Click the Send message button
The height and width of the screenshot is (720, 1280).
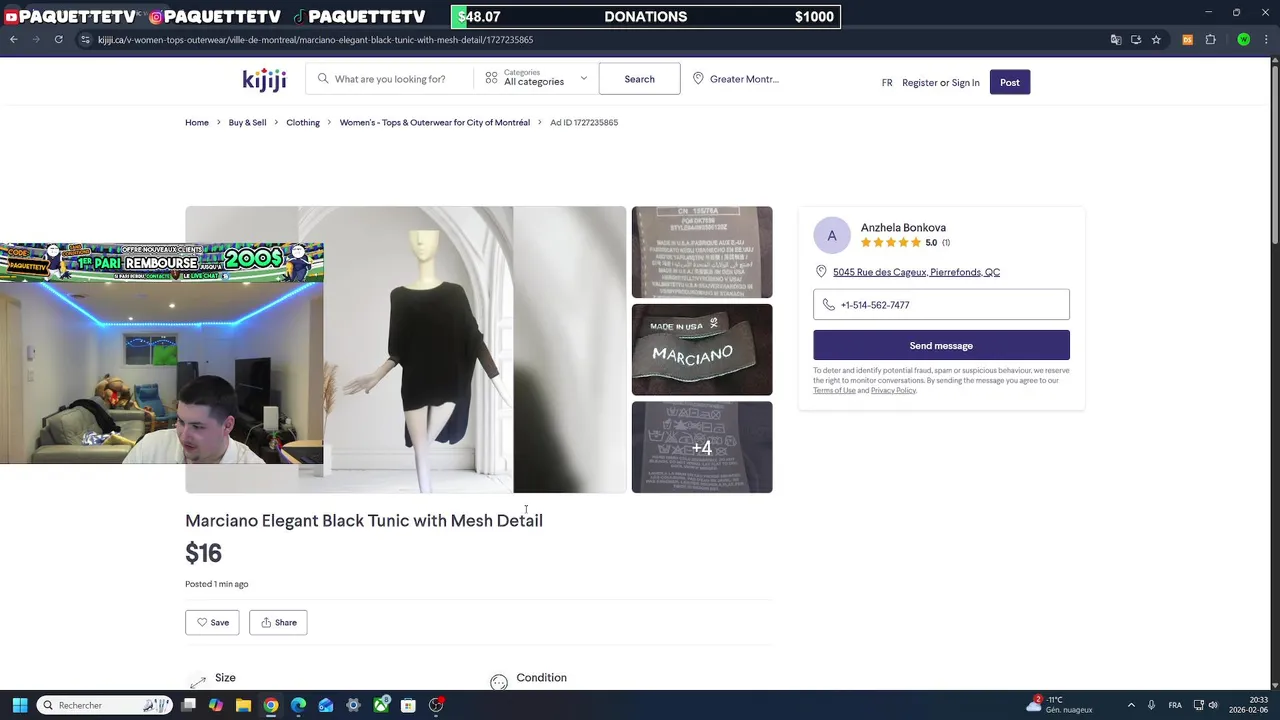(941, 345)
